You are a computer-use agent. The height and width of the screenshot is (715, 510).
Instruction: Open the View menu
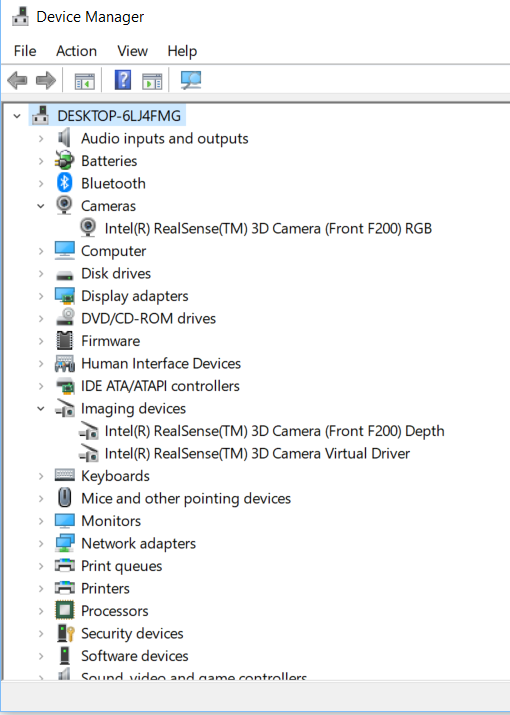(x=132, y=51)
